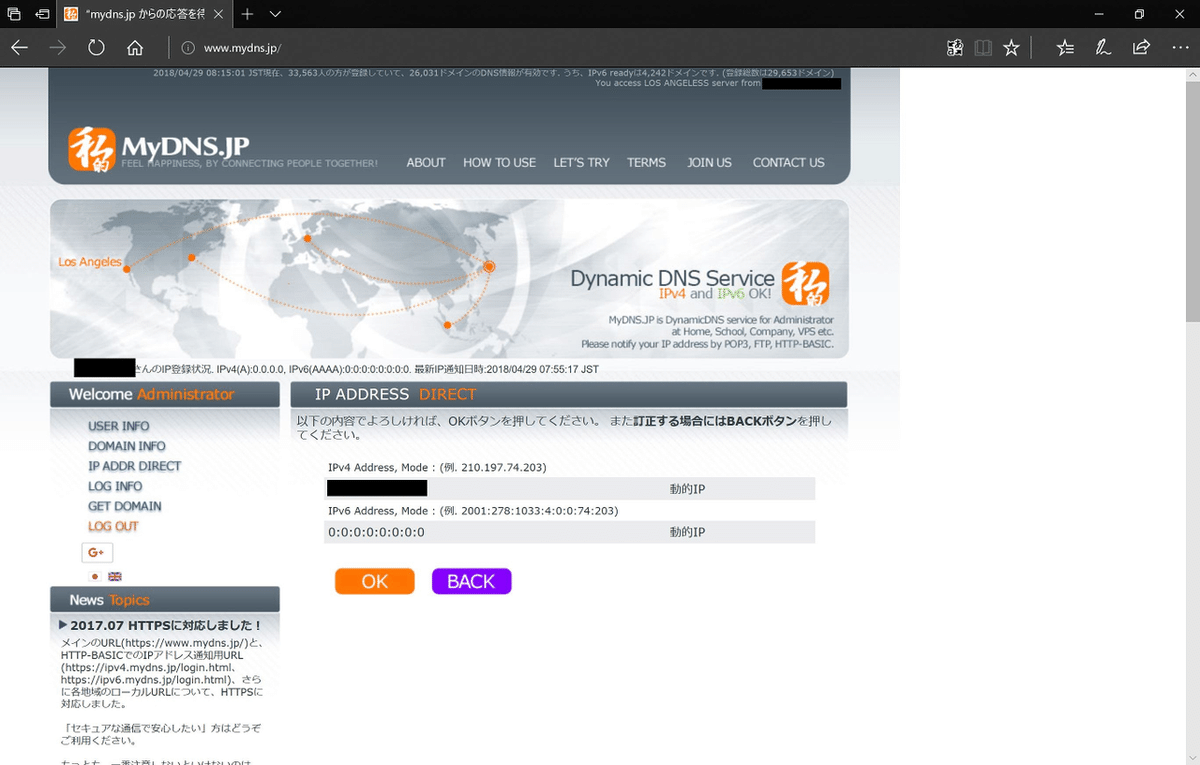Image resolution: width=1200 pixels, height=765 pixels.
Task: Switch language to Japanese flag
Action: coord(96,577)
